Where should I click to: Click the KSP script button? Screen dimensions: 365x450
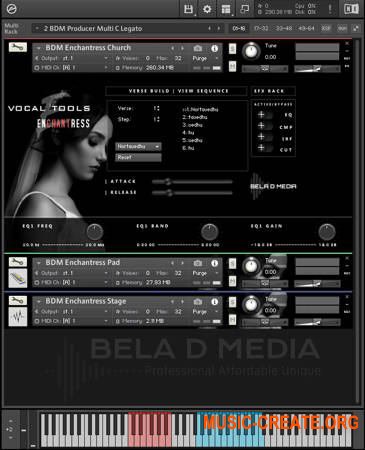coord(326,28)
